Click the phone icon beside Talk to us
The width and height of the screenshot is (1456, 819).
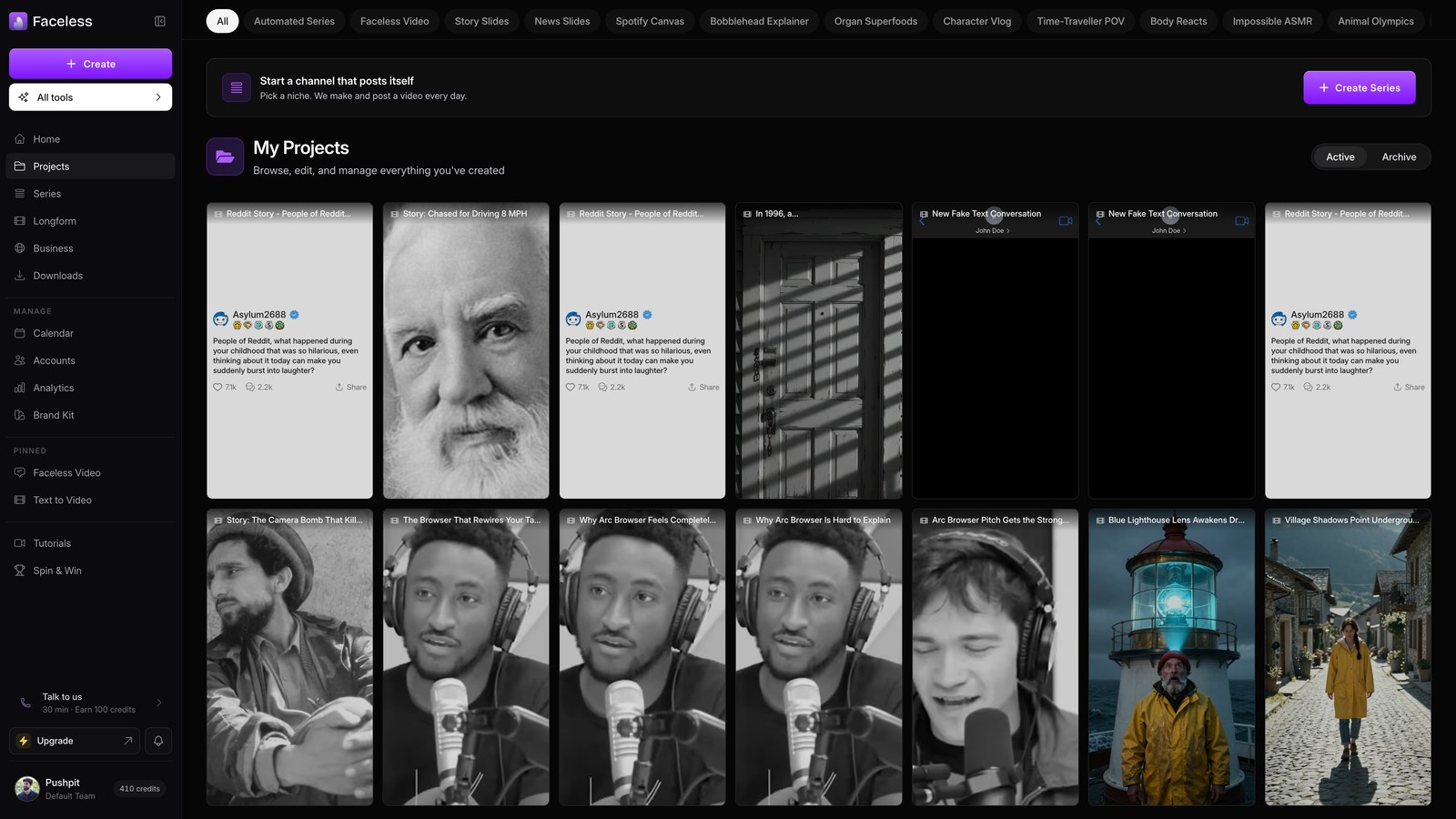pyautogui.click(x=25, y=703)
